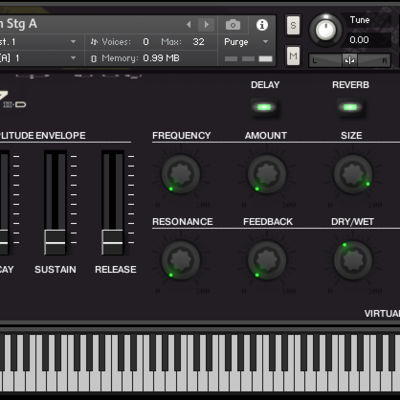Click the Voices count 0
The image size is (400, 400).
tap(146, 42)
